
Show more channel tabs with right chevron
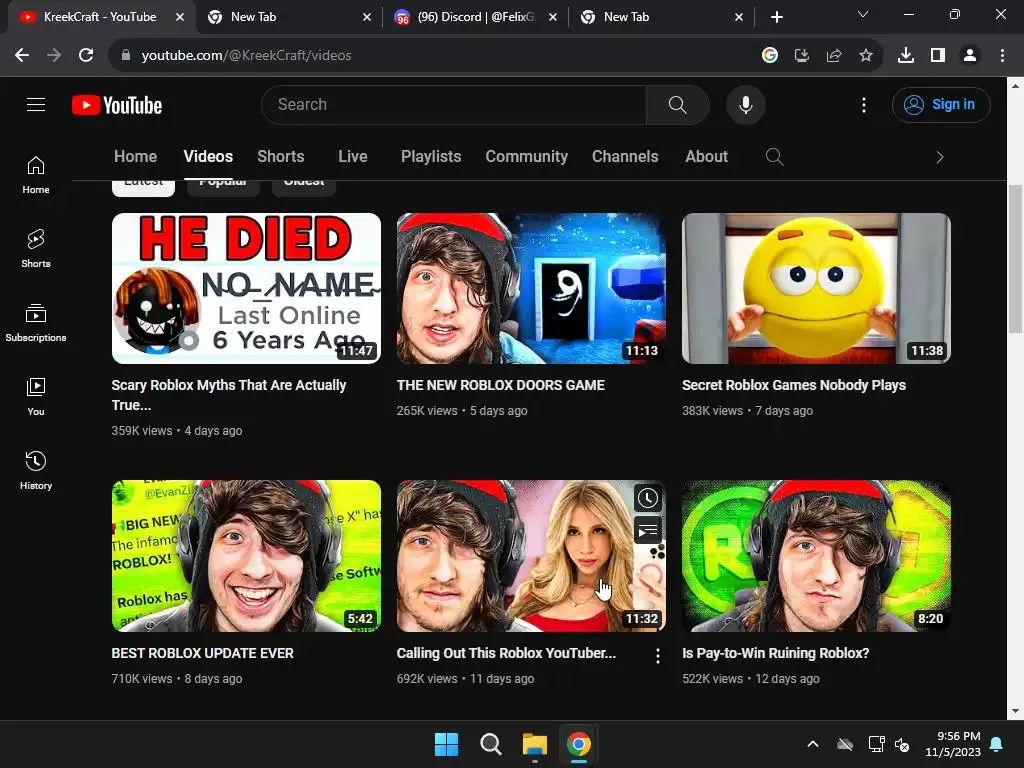[x=939, y=157]
